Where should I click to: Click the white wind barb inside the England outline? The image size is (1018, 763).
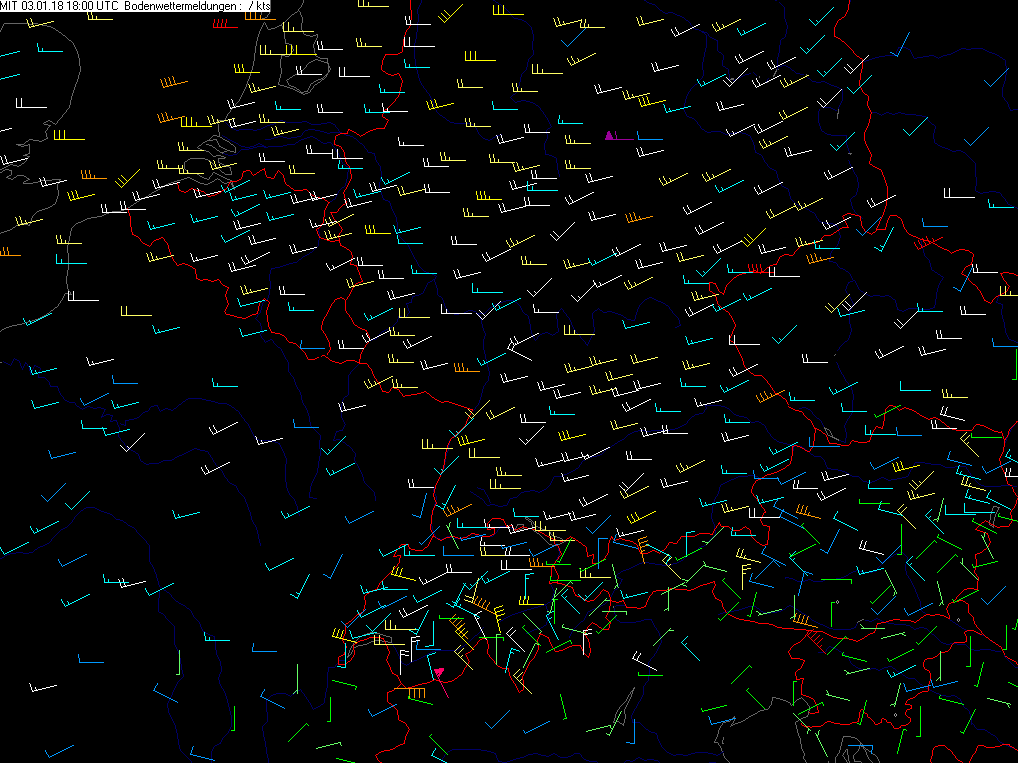point(31,104)
